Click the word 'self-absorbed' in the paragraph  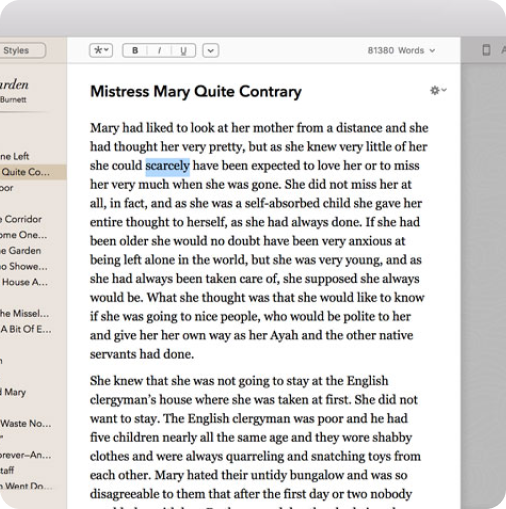pyautogui.click(x=282, y=203)
